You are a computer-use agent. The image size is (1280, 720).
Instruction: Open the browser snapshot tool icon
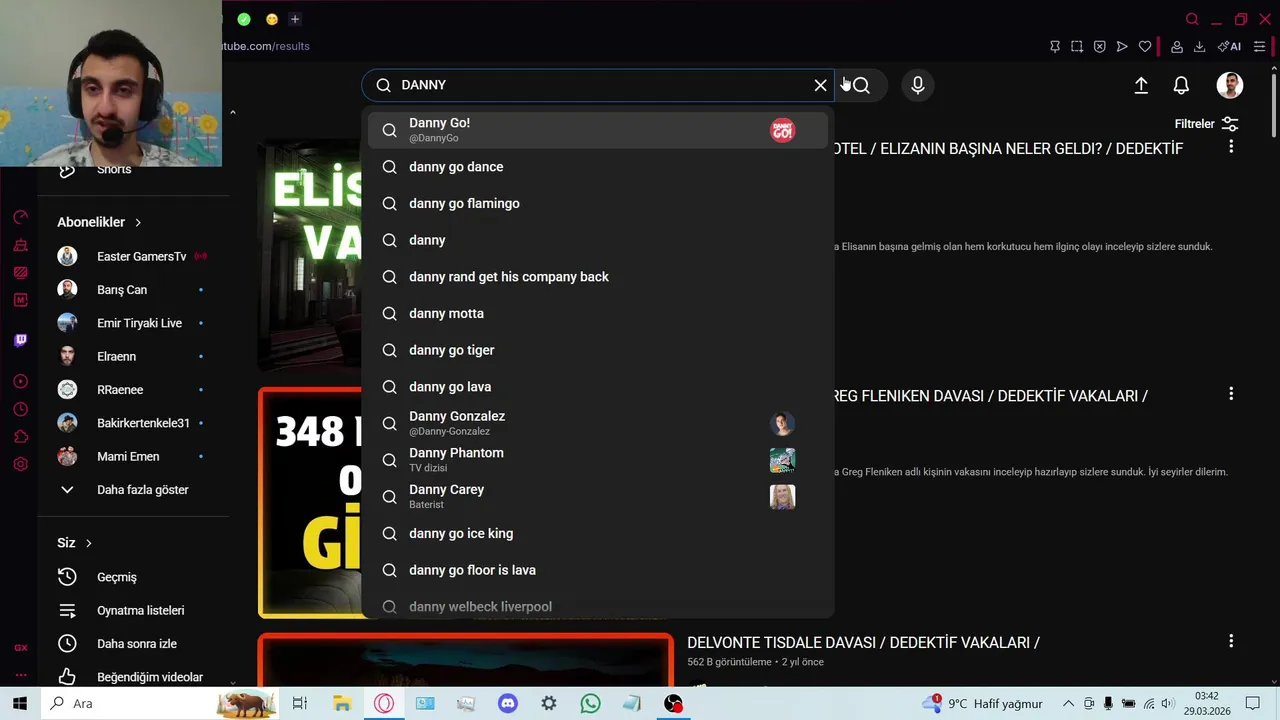click(x=1077, y=46)
